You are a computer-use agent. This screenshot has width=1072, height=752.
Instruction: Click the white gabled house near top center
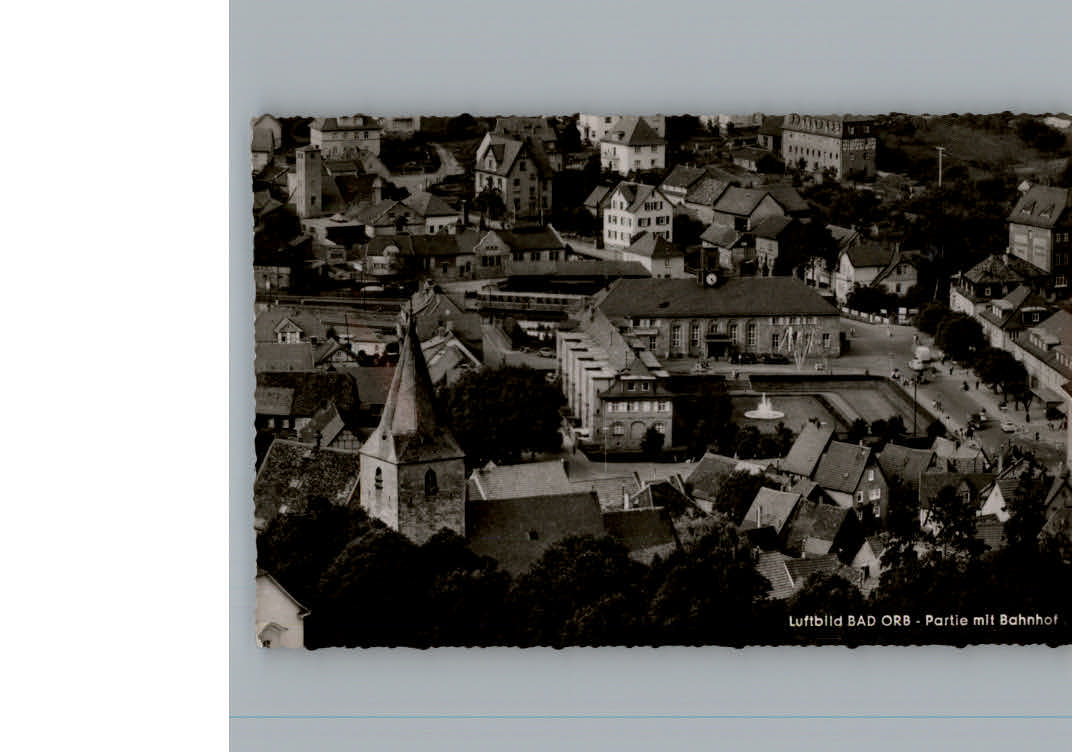pos(633,146)
